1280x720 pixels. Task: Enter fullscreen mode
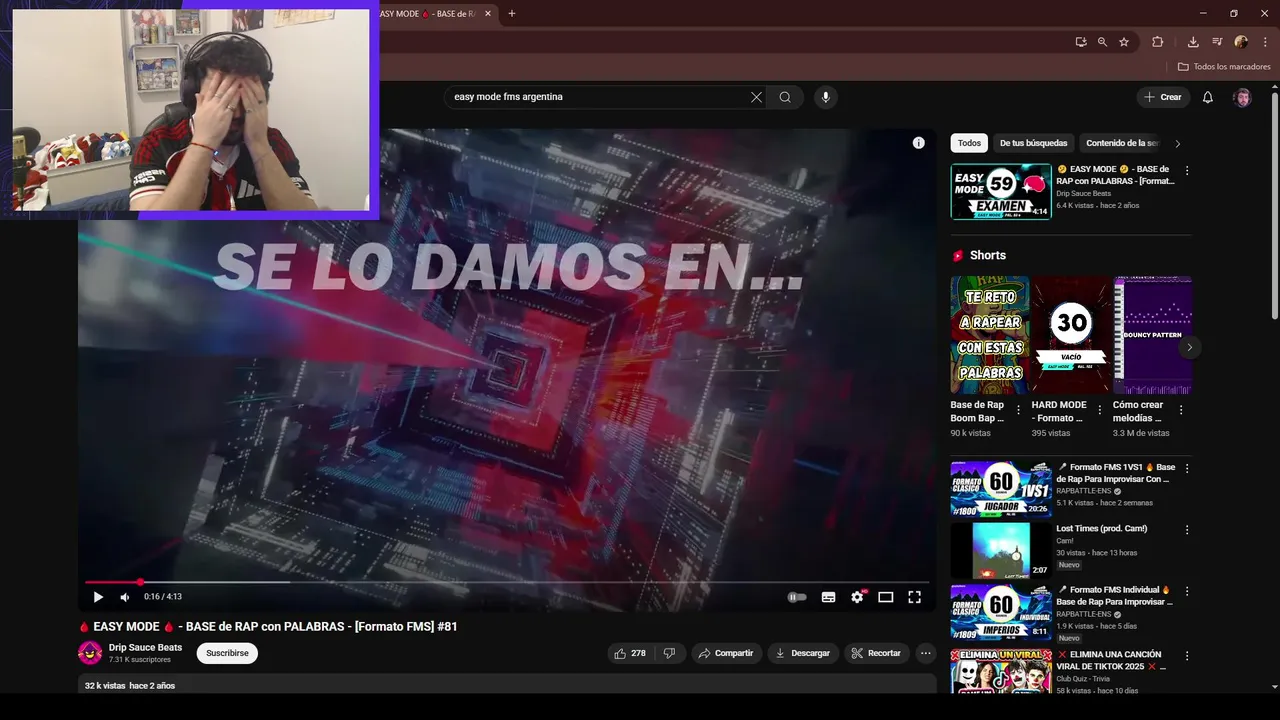tap(914, 597)
